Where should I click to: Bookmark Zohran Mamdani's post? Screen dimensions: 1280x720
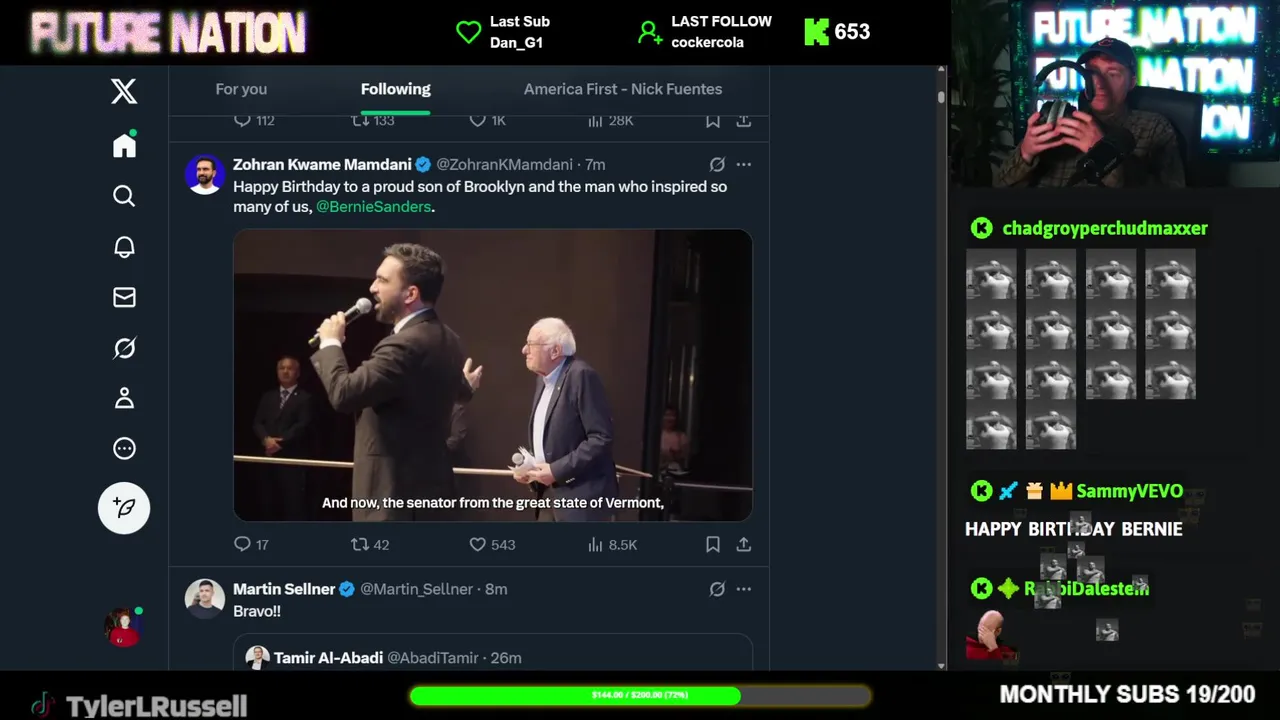click(x=713, y=544)
